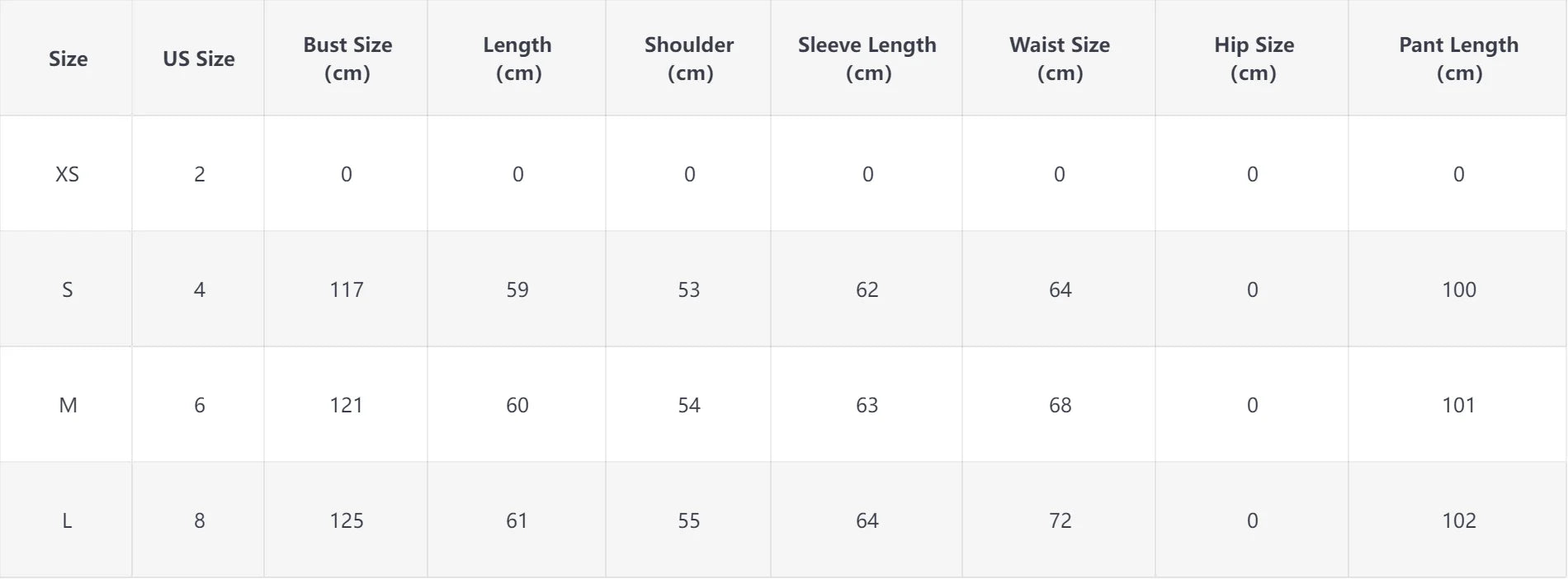Click the Bust Size (cm) header
The height and width of the screenshot is (579, 1568).
[347, 59]
